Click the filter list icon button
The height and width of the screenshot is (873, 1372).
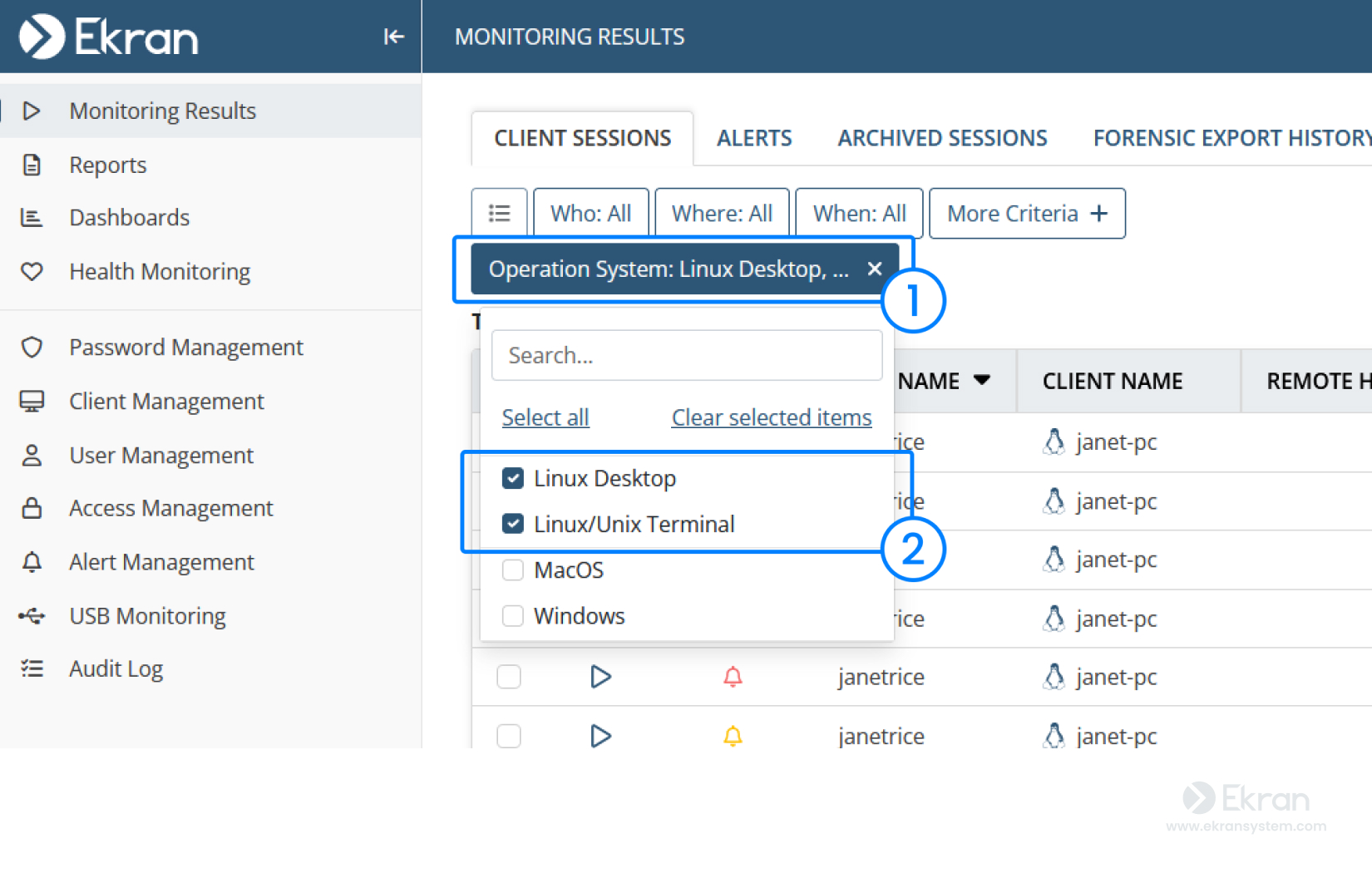(499, 214)
